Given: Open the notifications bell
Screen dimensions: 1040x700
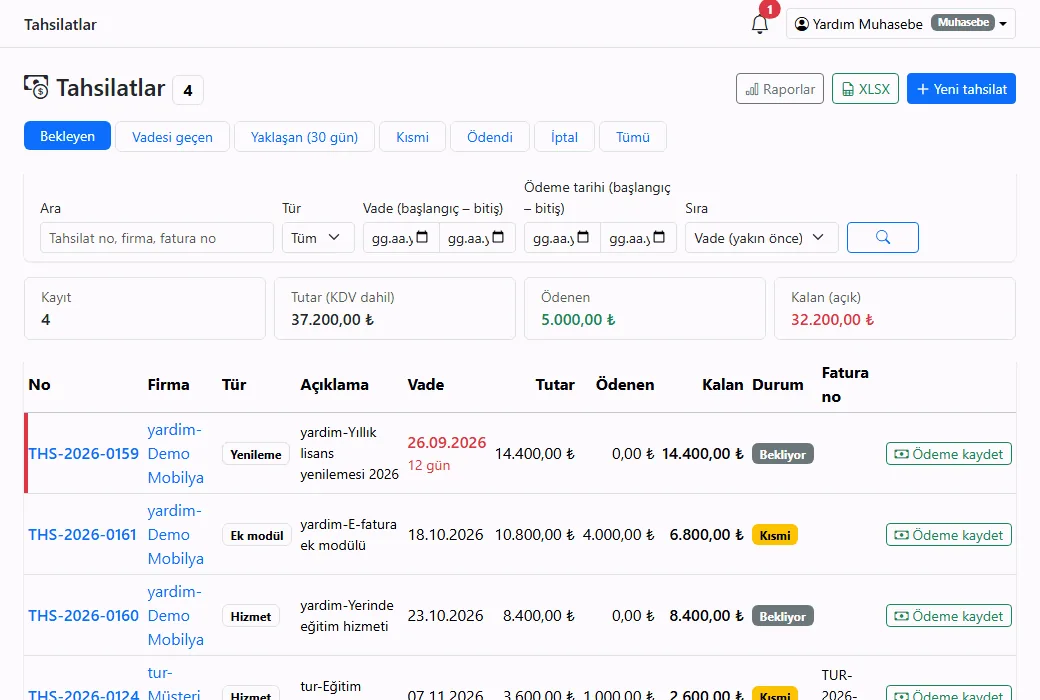Looking at the screenshot, I should (759, 25).
